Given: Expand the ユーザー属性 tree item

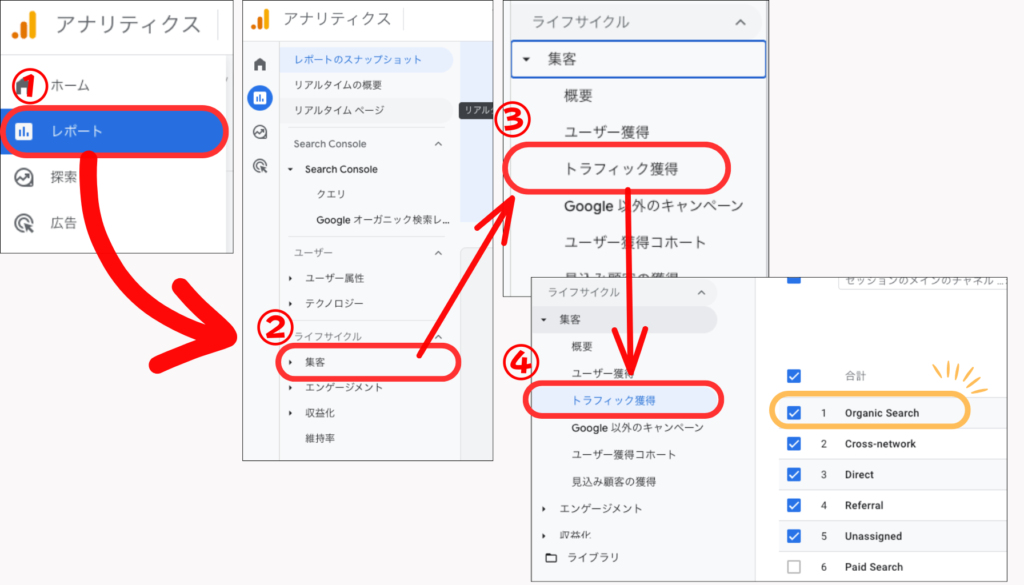Looking at the screenshot, I should (291, 278).
